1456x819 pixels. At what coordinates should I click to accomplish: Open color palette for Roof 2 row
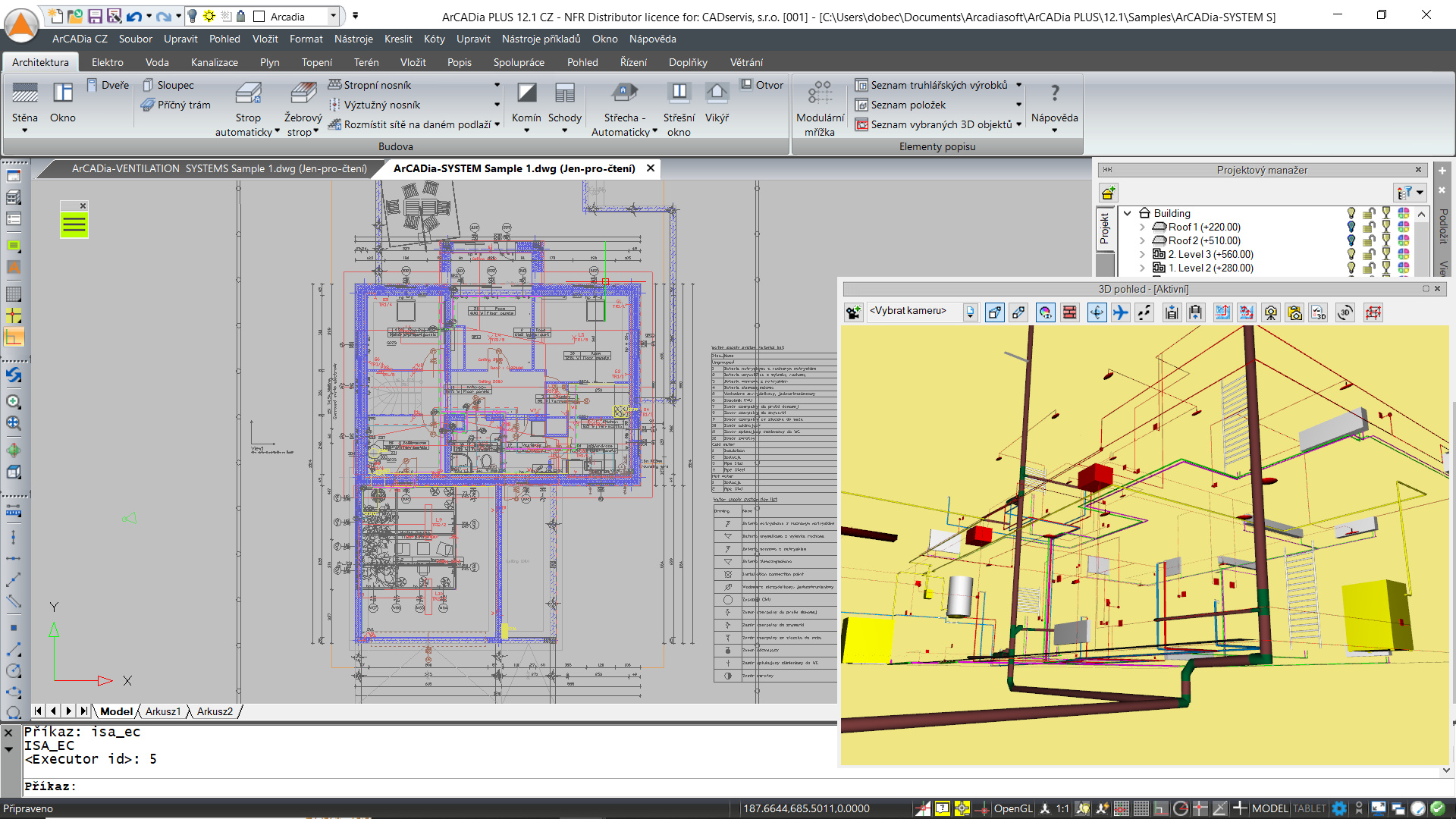[1404, 240]
